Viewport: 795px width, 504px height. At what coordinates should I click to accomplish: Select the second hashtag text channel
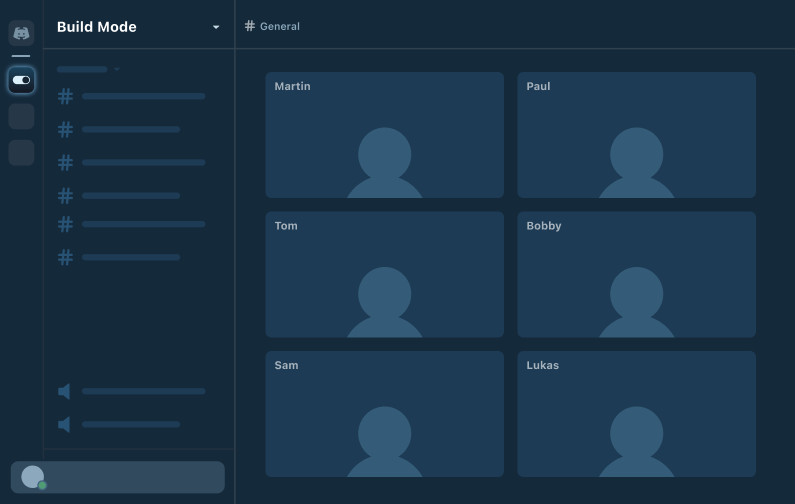(x=119, y=129)
